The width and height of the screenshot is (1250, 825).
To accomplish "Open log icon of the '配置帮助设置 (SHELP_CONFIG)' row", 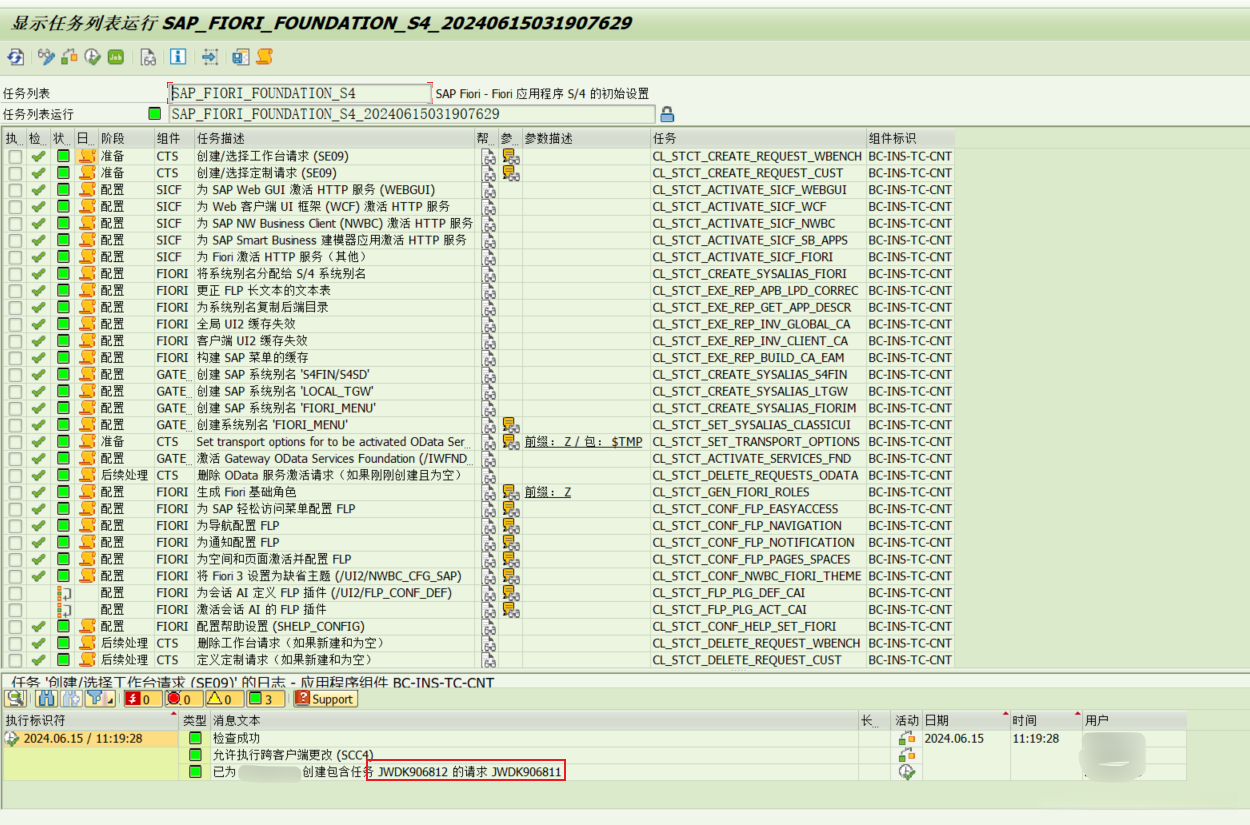I will tap(87, 627).
